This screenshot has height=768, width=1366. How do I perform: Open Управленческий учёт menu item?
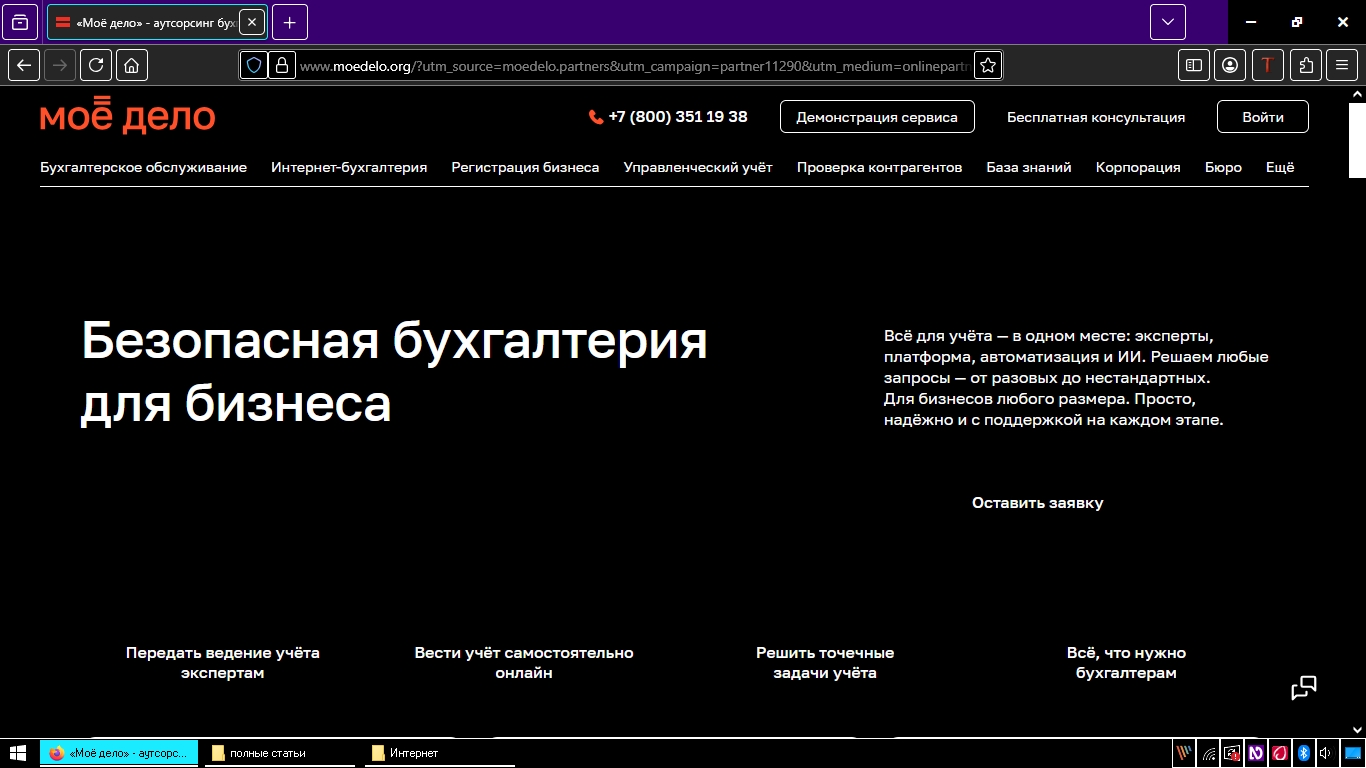click(698, 167)
